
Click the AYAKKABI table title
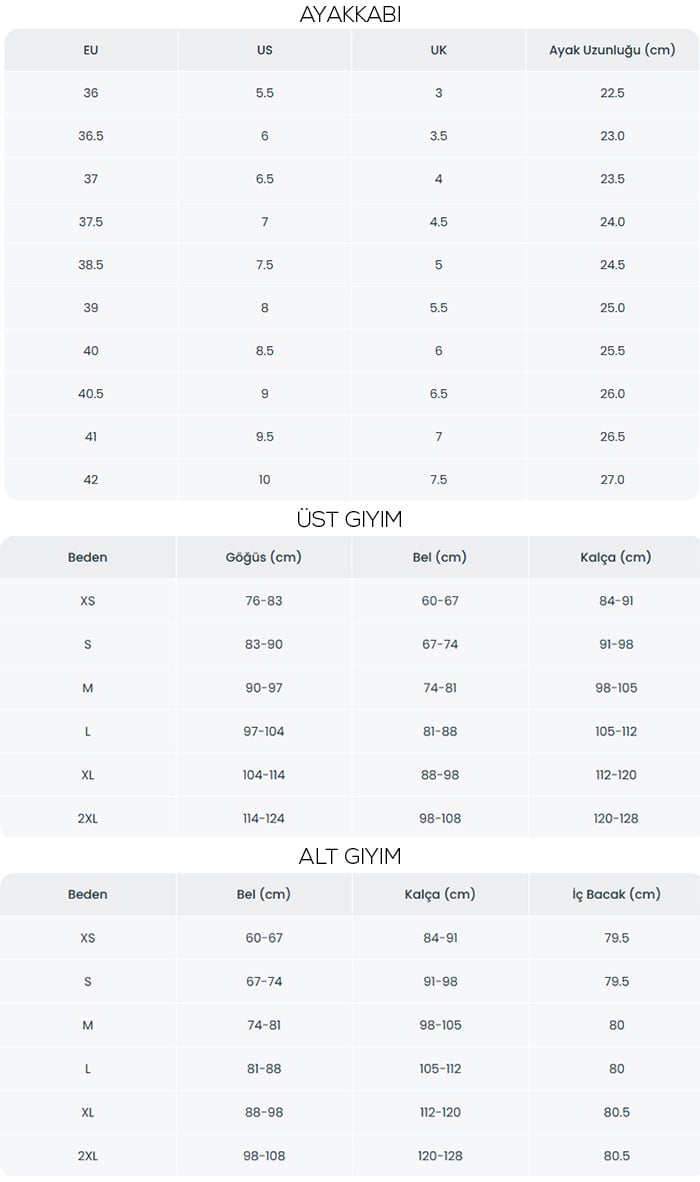coord(350,14)
